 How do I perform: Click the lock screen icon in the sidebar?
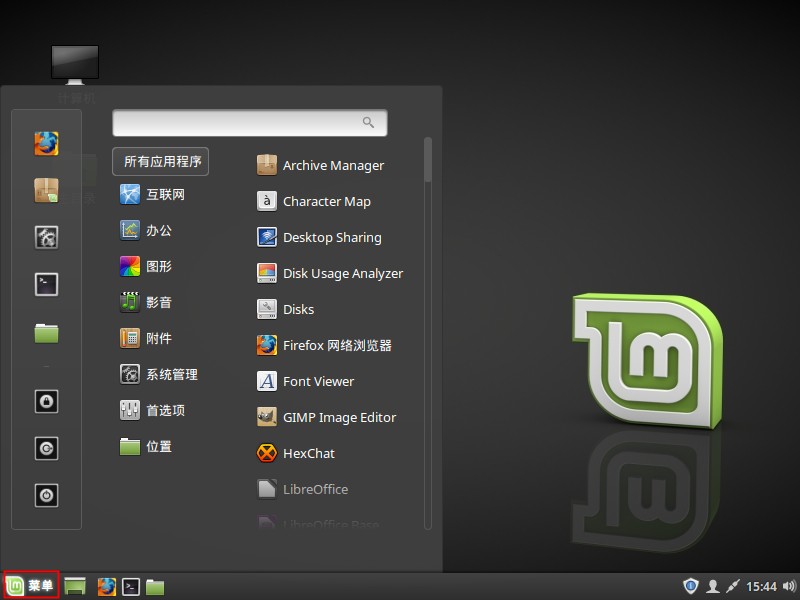tap(46, 401)
